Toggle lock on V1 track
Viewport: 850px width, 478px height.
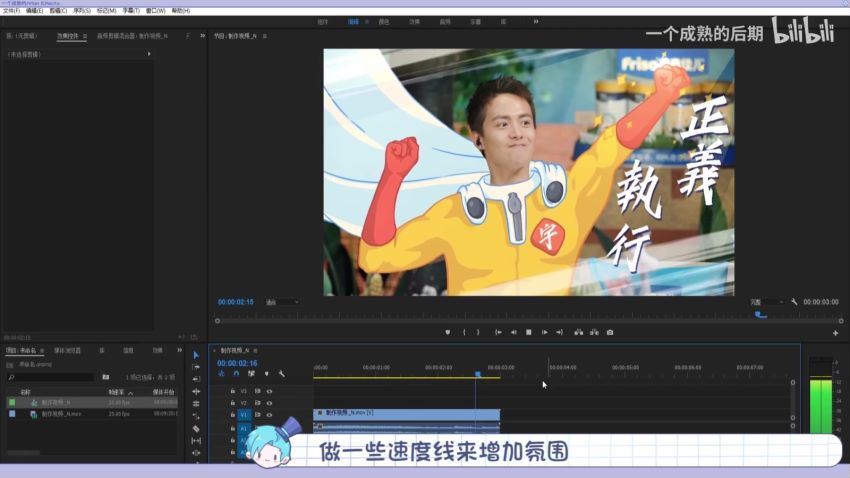(x=233, y=415)
